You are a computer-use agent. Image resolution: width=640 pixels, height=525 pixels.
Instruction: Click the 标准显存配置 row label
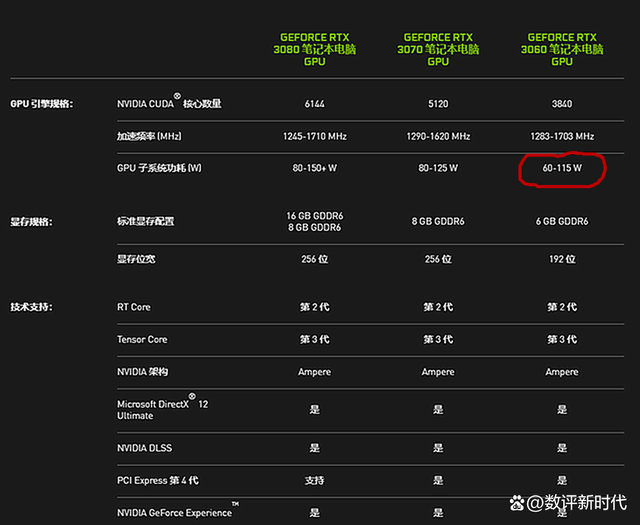click(145, 221)
